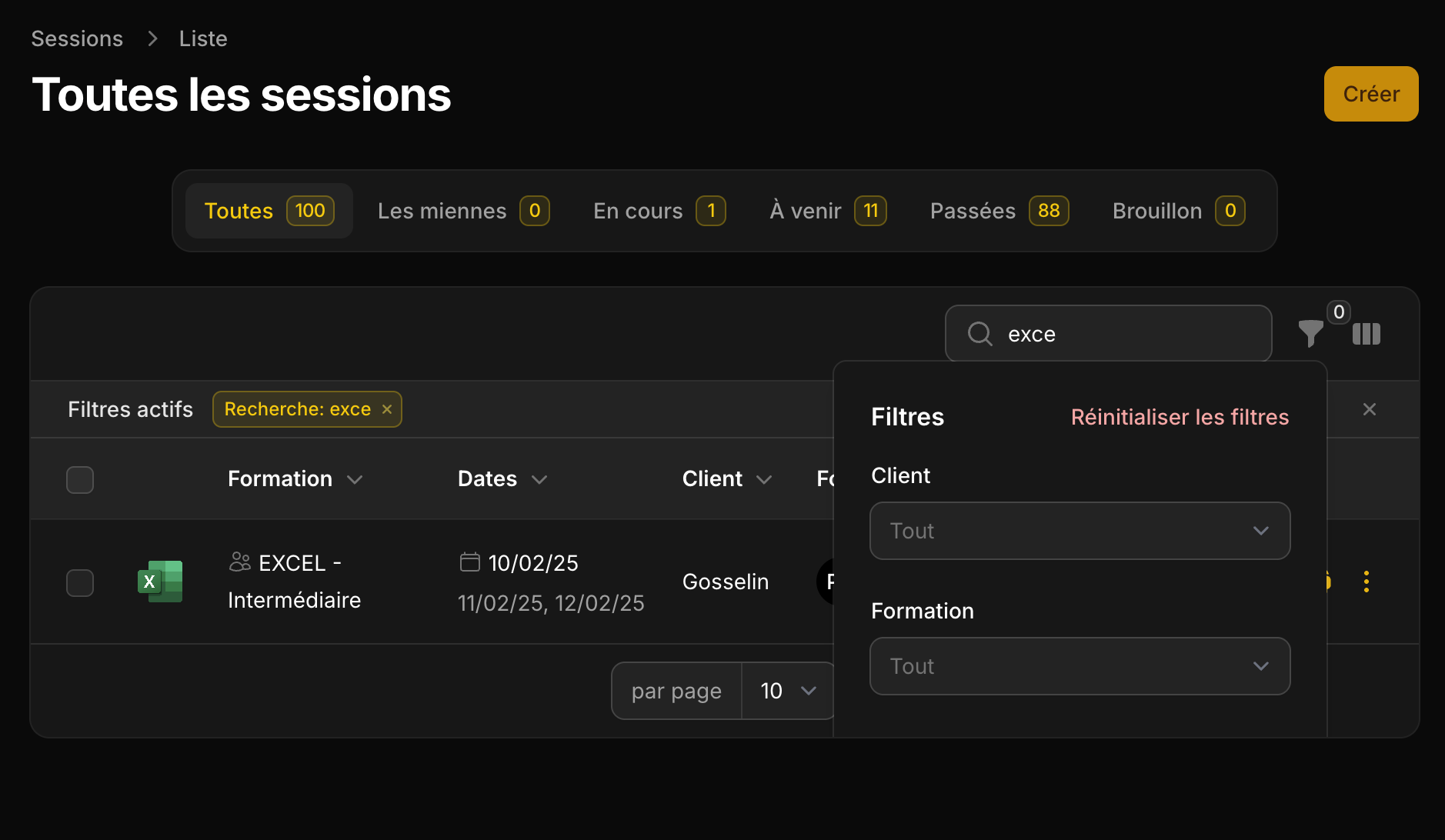
Task: Open the column toggle icon
Action: [1366, 334]
